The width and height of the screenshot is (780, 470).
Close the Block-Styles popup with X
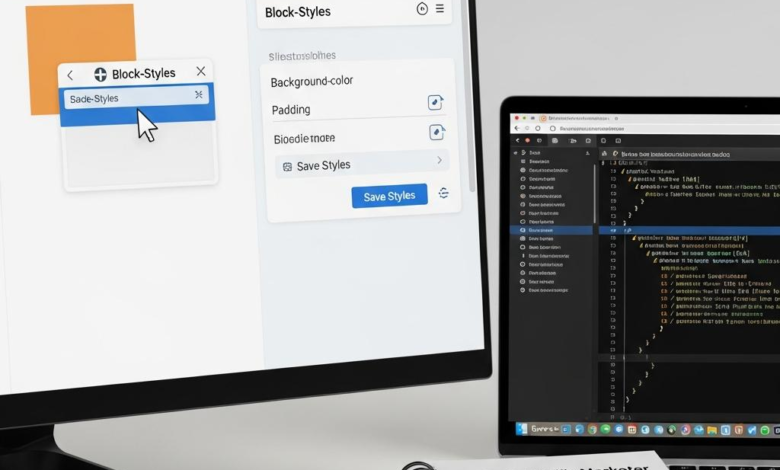tap(200, 71)
